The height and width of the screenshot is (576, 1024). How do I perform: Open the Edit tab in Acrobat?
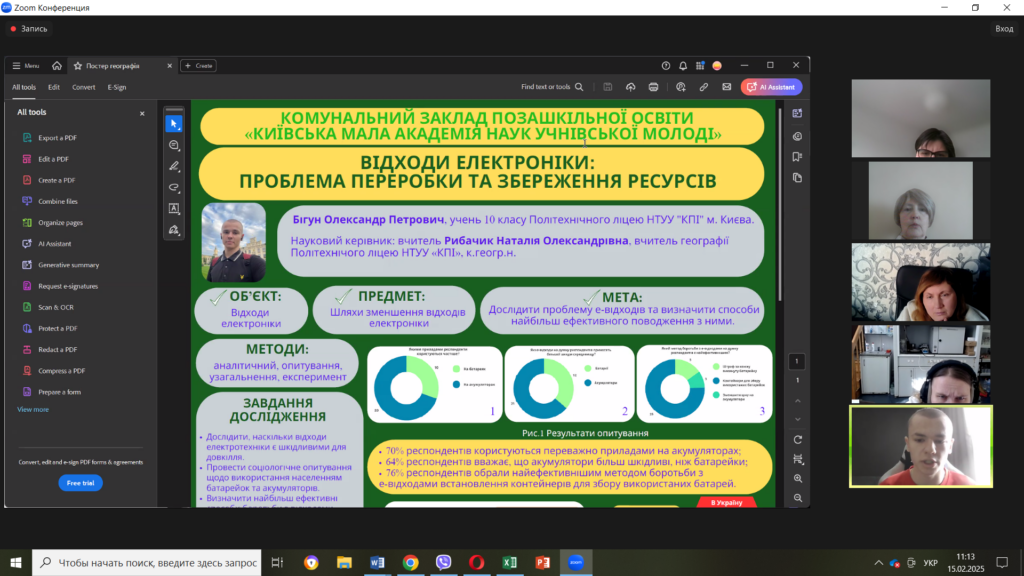54,88
